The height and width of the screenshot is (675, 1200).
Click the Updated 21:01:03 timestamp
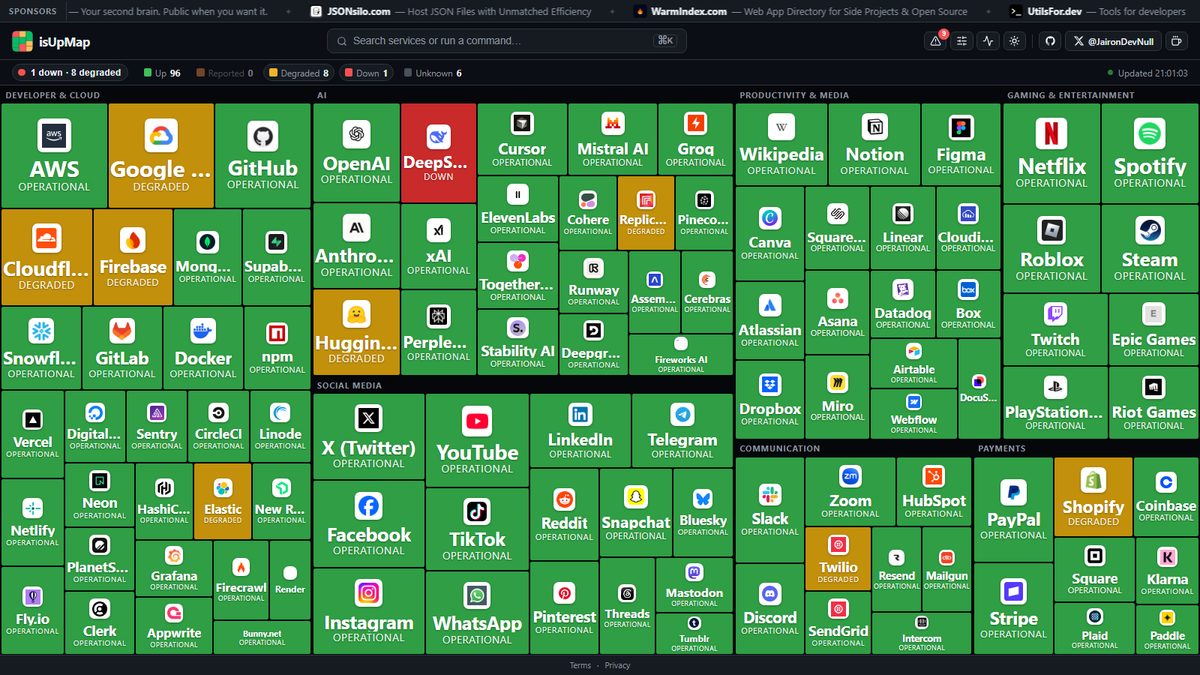[1146, 73]
